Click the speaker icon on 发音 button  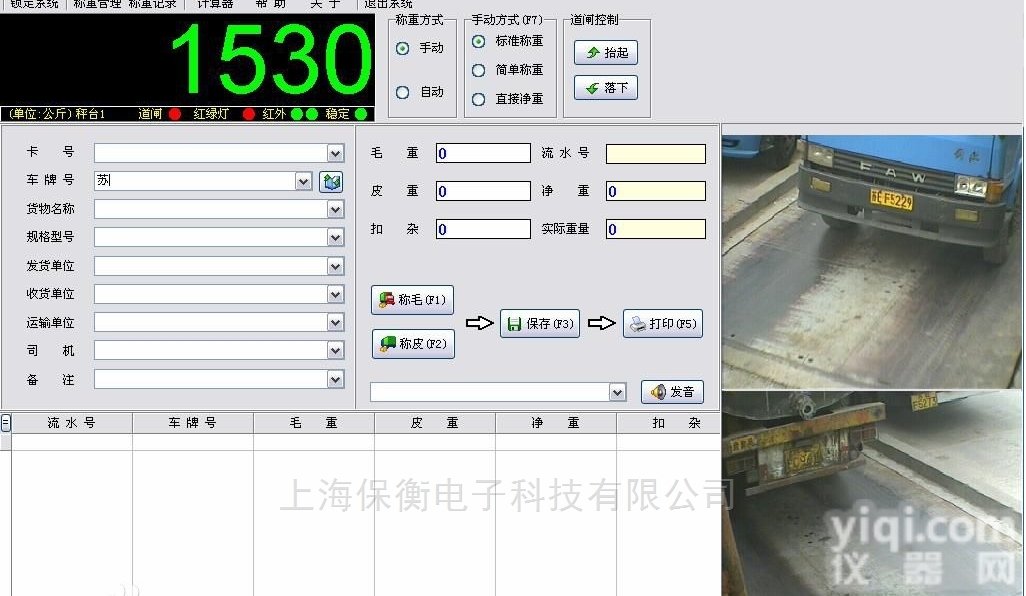(x=656, y=391)
